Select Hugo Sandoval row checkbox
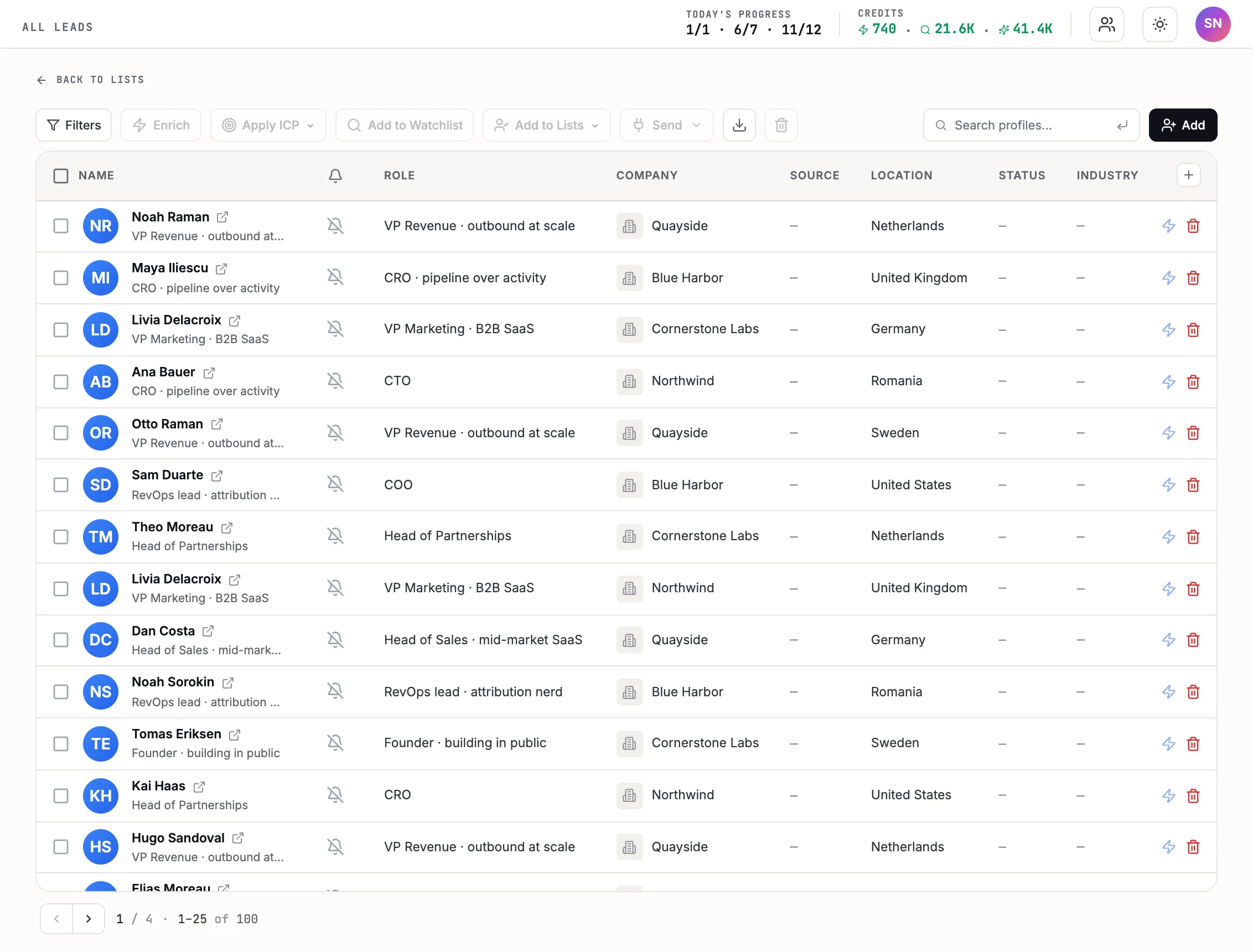1253x952 pixels. pyautogui.click(x=61, y=847)
